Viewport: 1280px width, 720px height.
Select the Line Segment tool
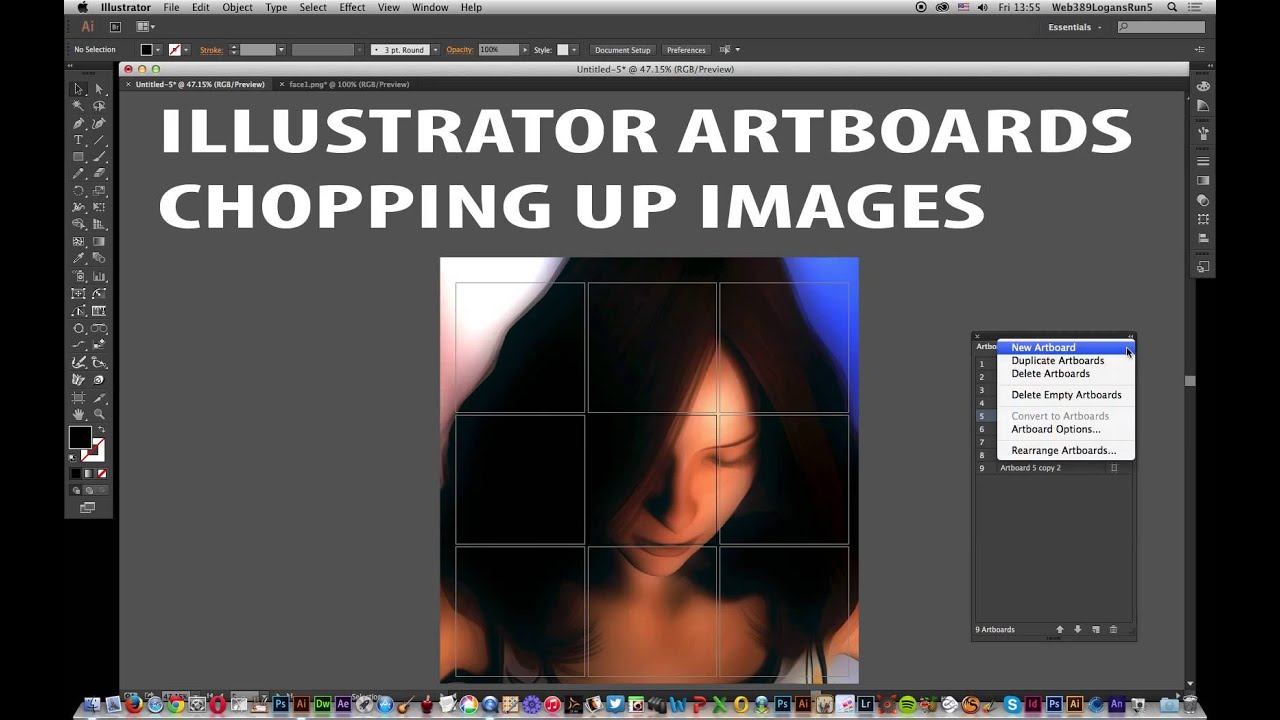coord(99,140)
